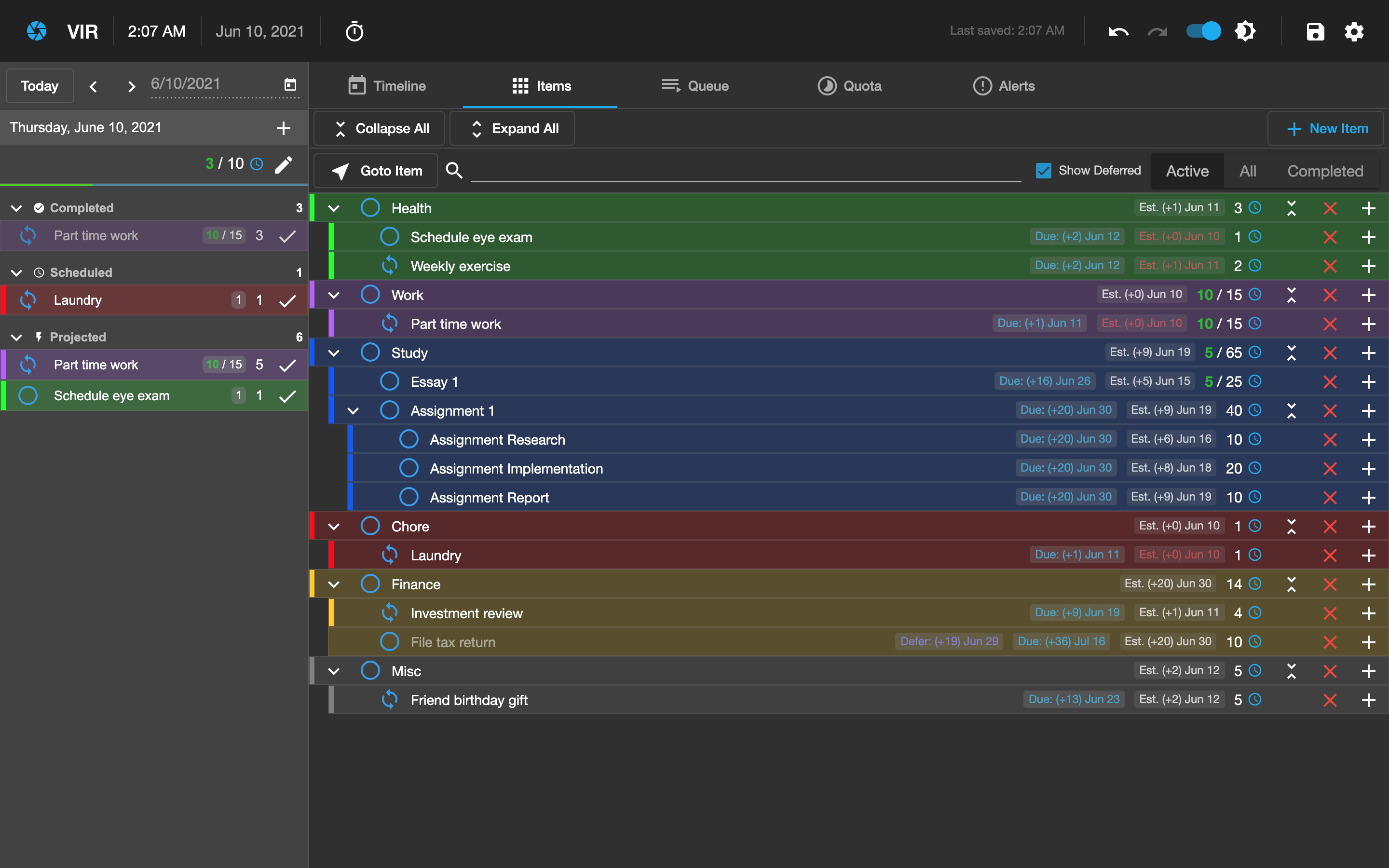Open the Quota tab
1389x868 pixels.
pyautogui.click(x=849, y=86)
